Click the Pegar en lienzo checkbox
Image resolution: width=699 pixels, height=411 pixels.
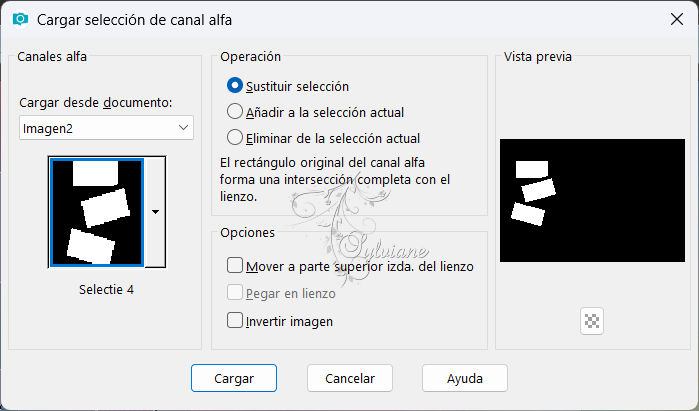coord(235,292)
